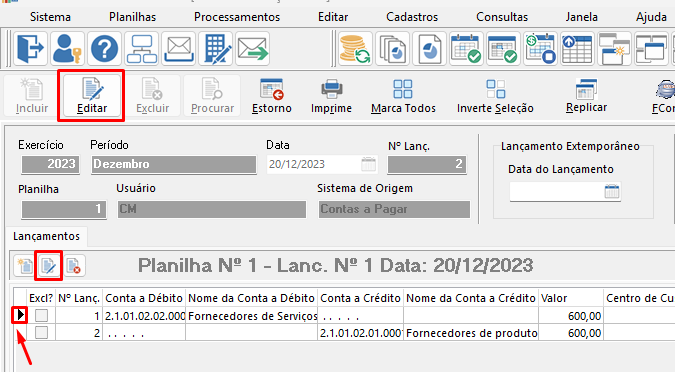
Task: Click the gold coins refresh icon
Action: (355, 49)
